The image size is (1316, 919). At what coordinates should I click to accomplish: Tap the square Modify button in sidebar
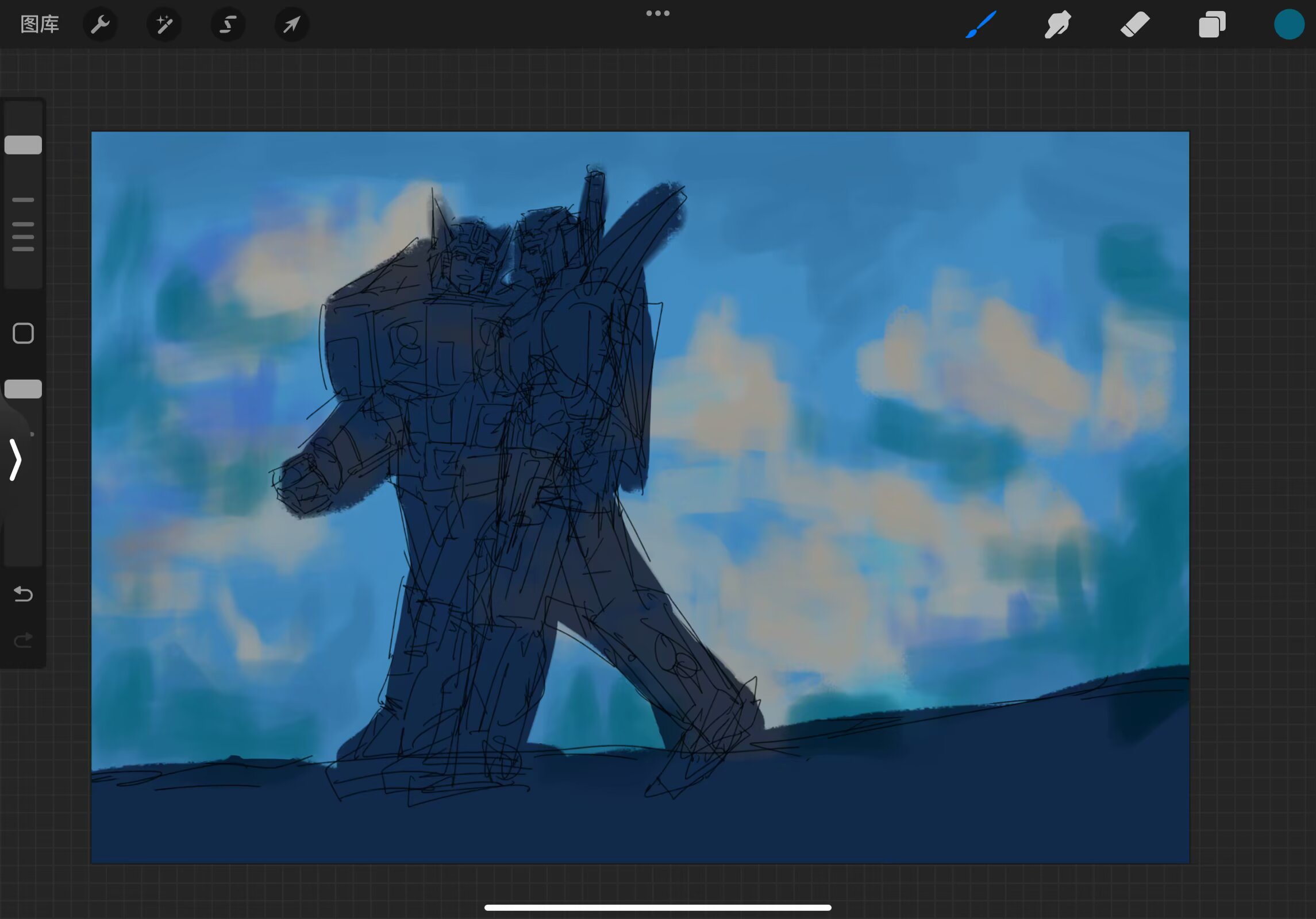[23, 333]
